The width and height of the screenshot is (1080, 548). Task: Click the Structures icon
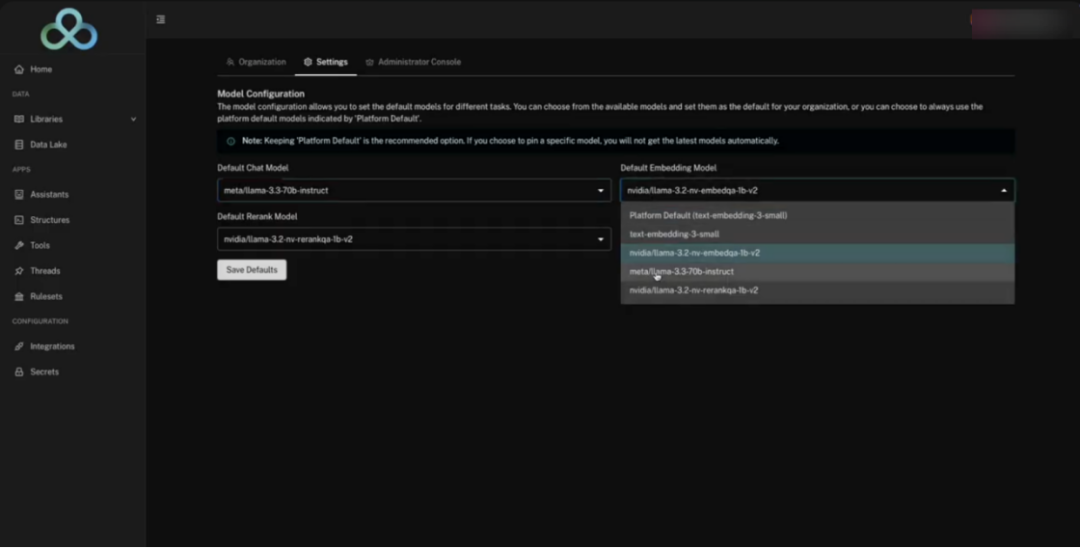click(x=19, y=220)
